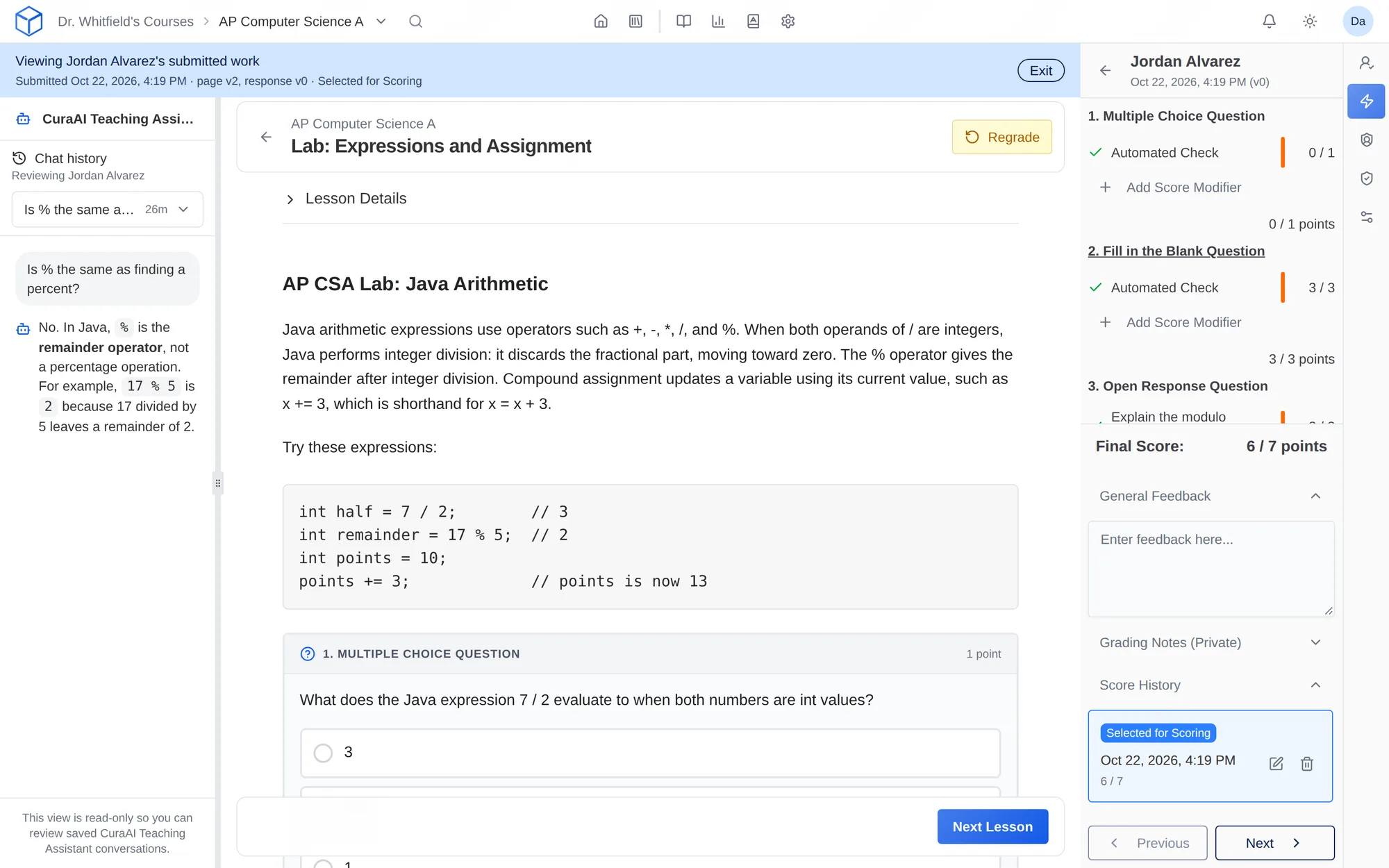This screenshot has height=868, width=1389.
Task: Open the shield checkmark sidebar icon
Action: click(x=1366, y=178)
